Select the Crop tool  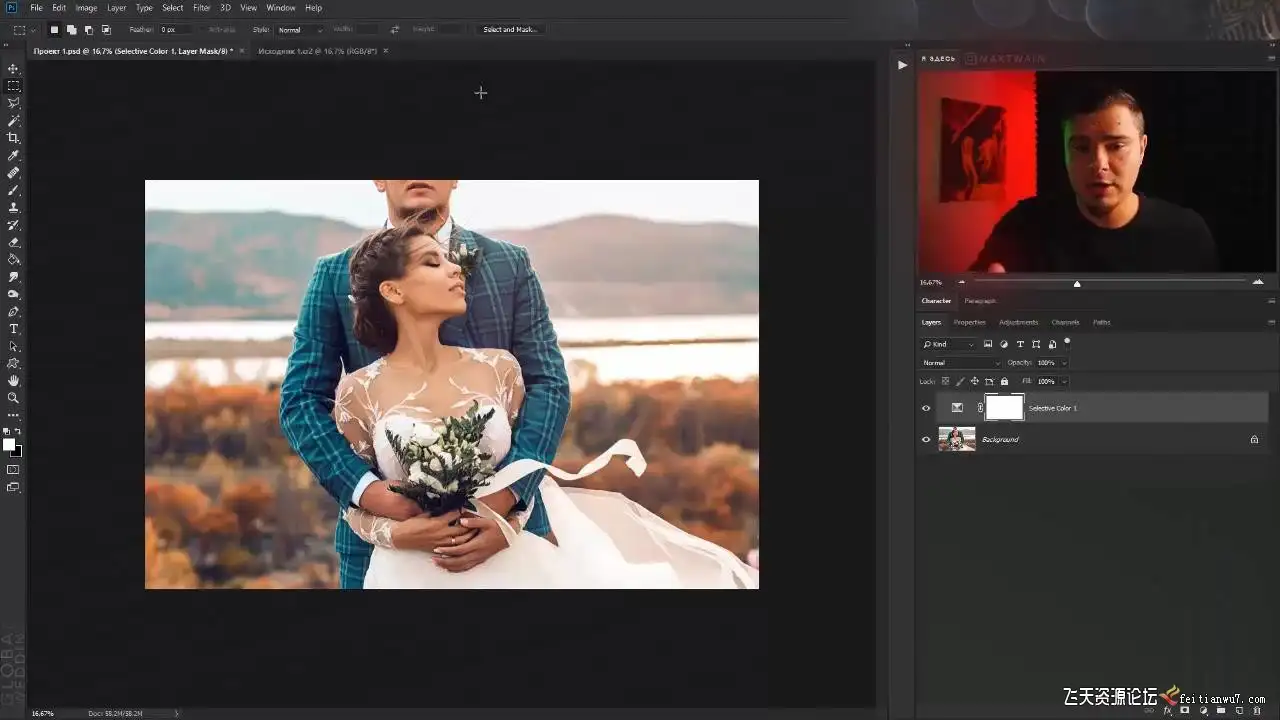tap(13, 138)
